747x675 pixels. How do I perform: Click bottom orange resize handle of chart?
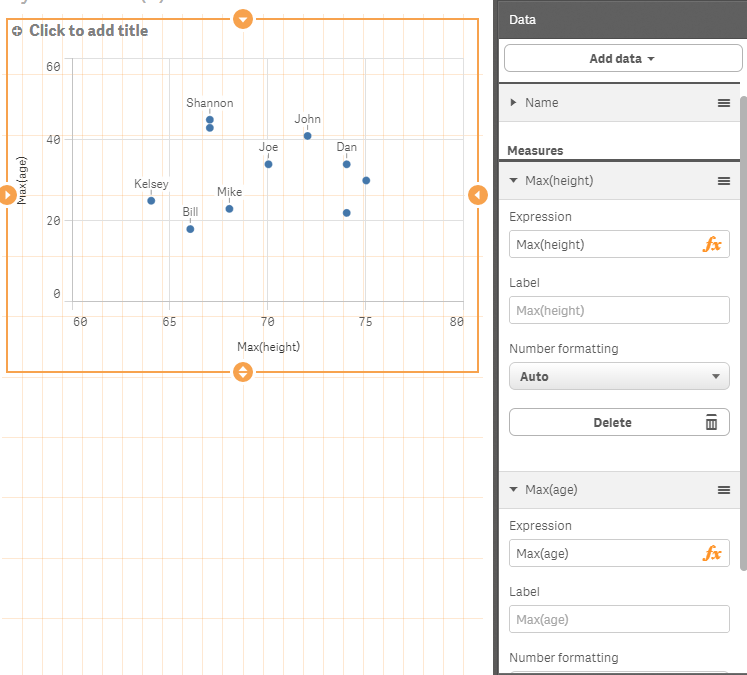[x=242, y=373]
